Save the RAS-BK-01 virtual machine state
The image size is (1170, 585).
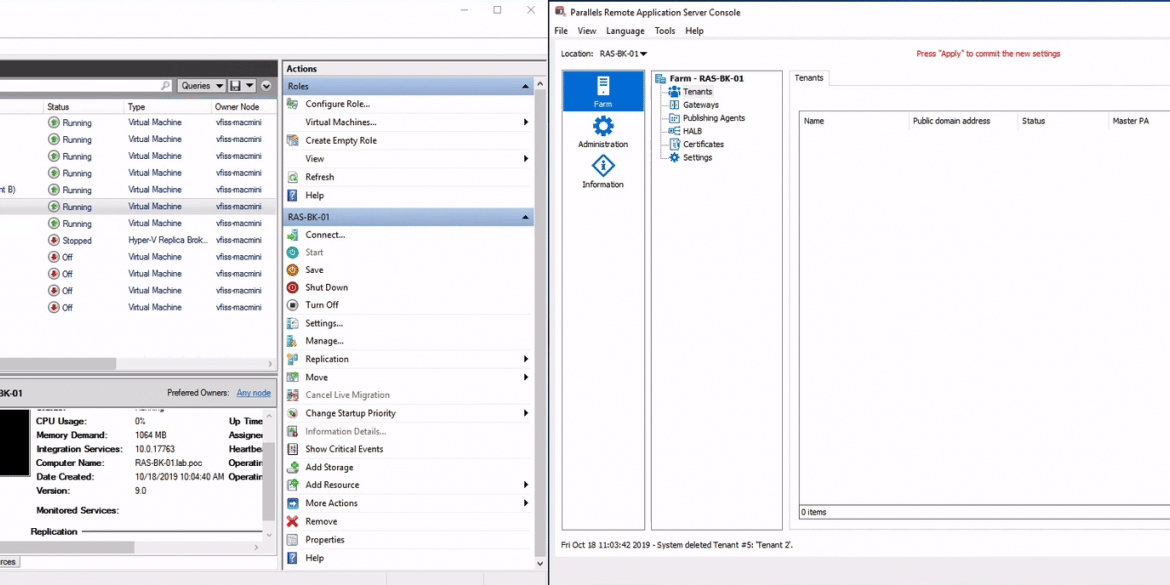[314, 269]
